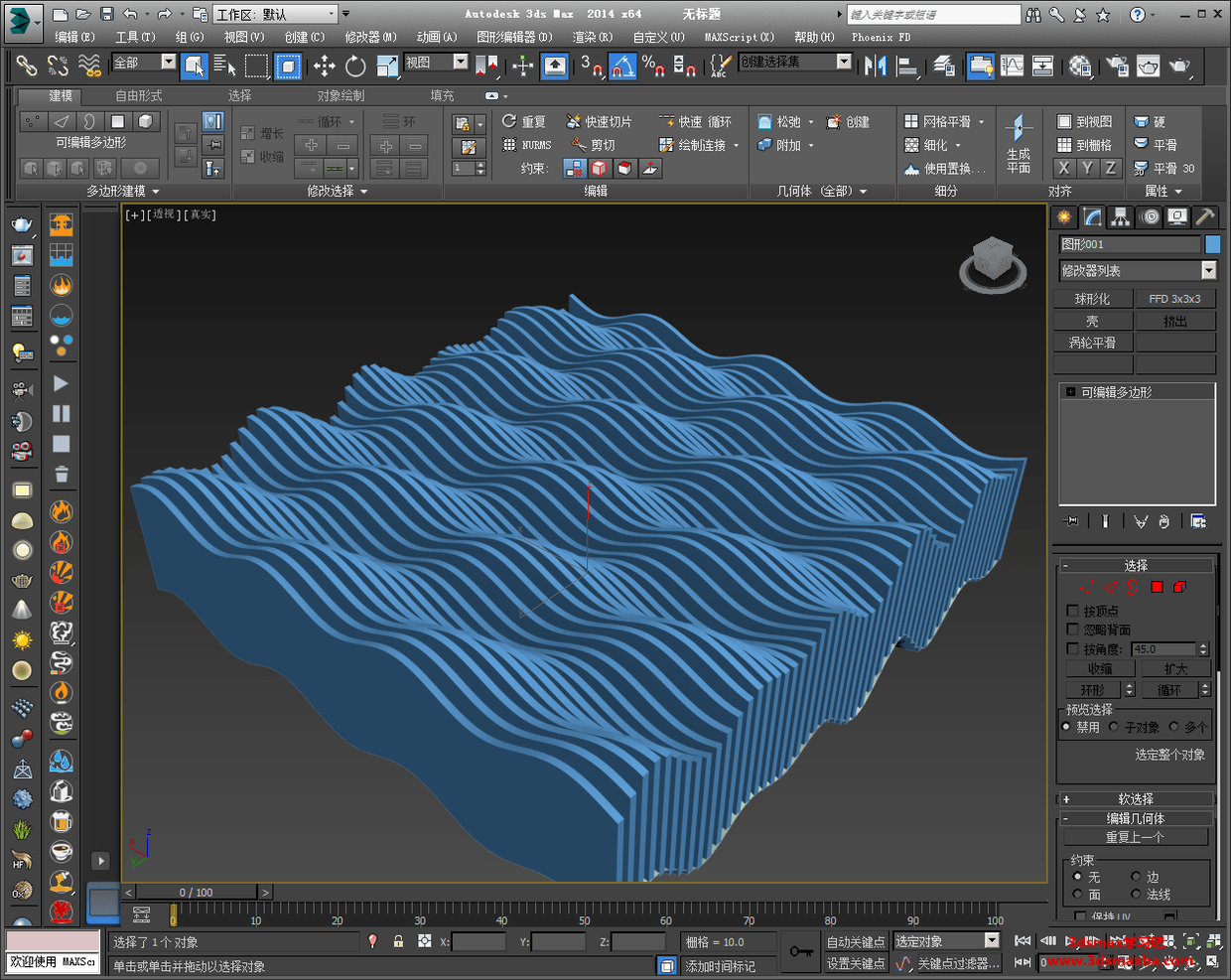Screen dimensions: 1231x980
Task: Open the 创建选择集 named selection dropdown
Action: click(x=795, y=62)
